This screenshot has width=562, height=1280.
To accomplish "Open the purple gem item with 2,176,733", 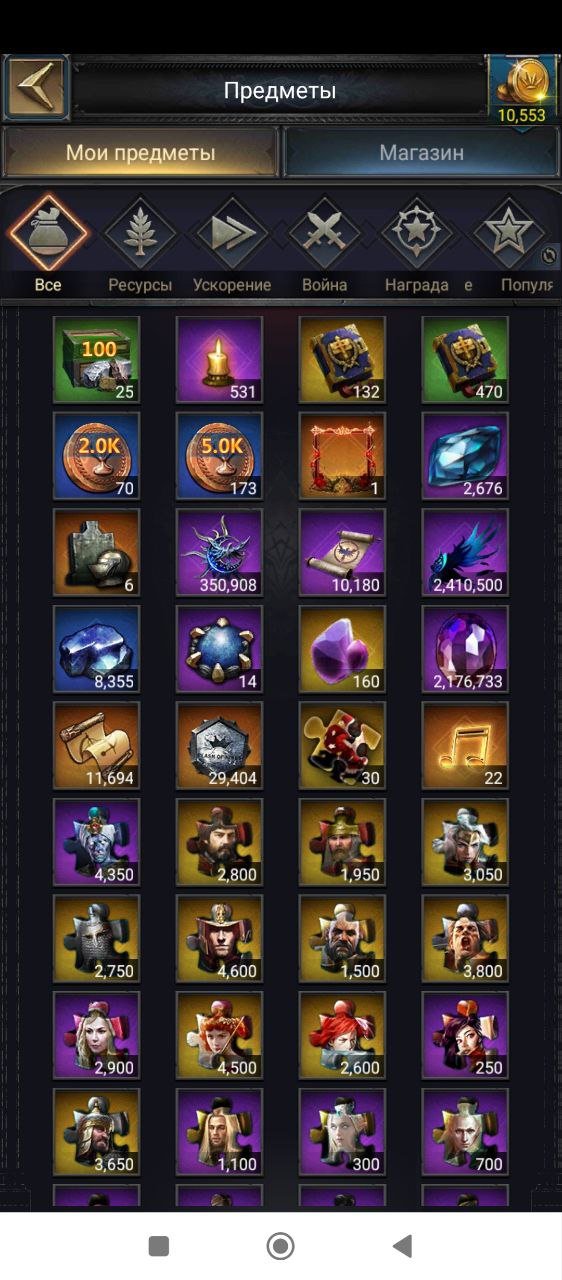I will pos(465,649).
